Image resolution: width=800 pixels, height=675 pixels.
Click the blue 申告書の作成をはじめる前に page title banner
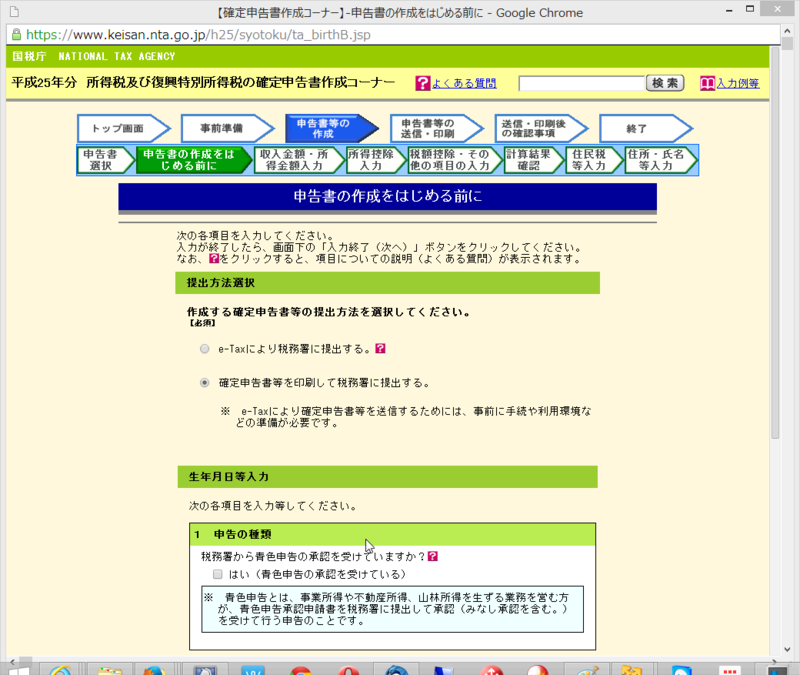click(387, 196)
